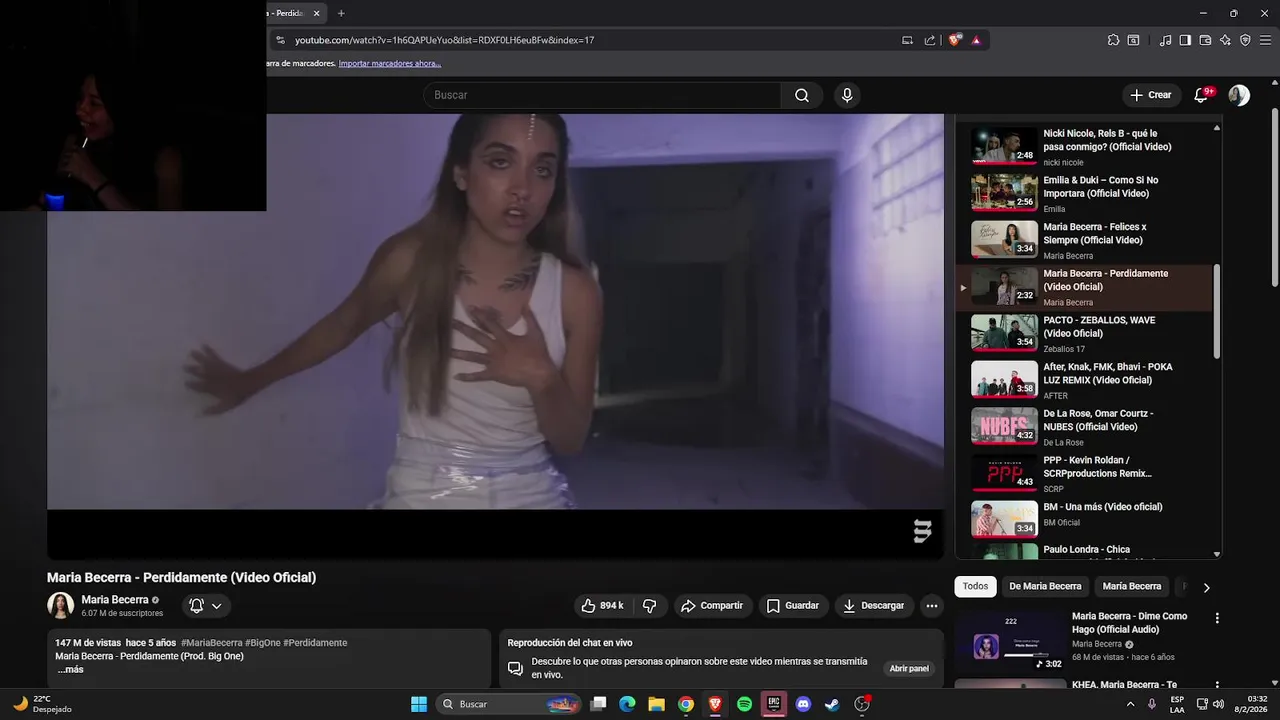This screenshot has height=720, width=1280.
Task: Open the browser extensions puzzle icon
Action: point(1113,40)
